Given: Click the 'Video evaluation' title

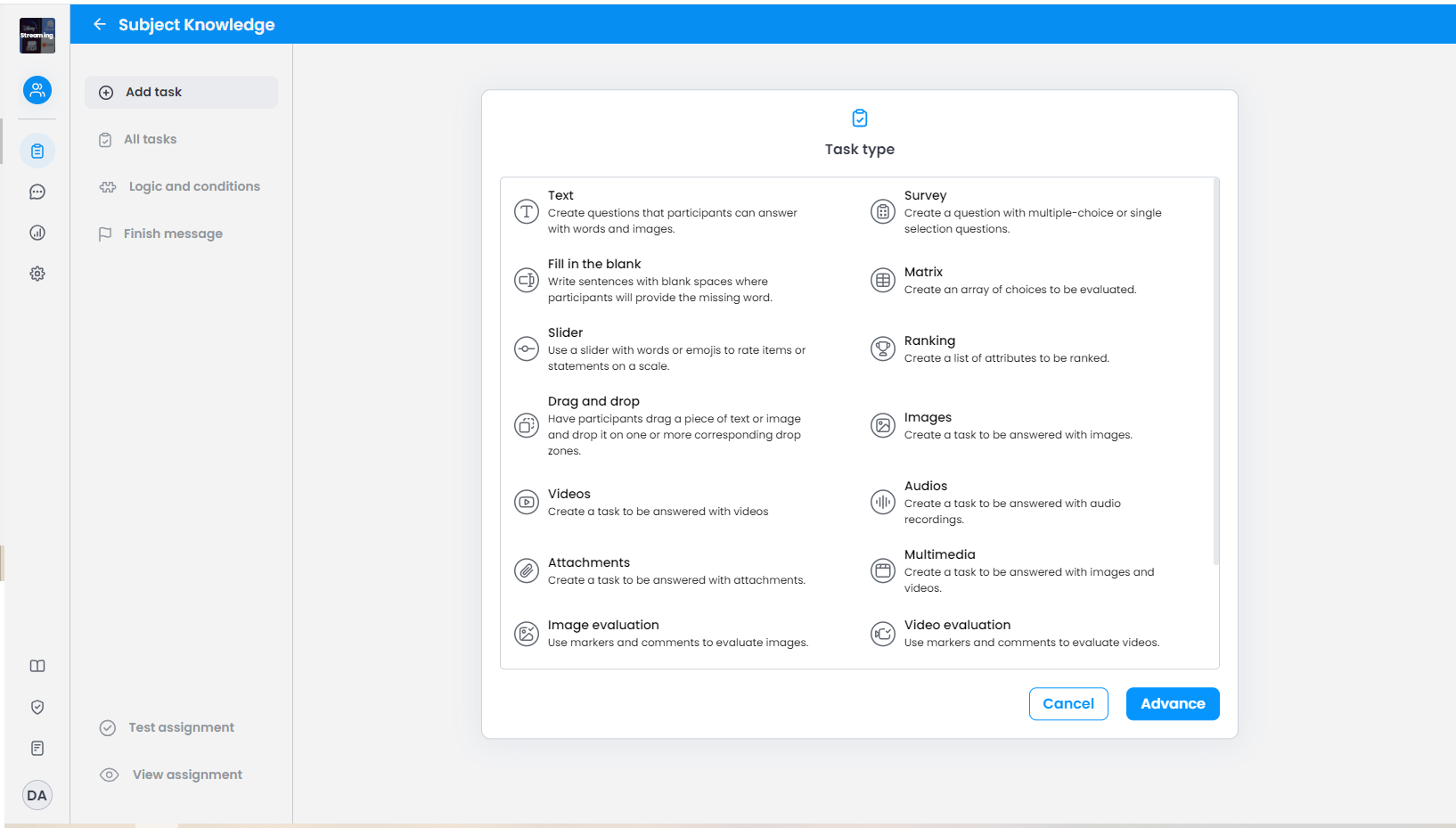Looking at the screenshot, I should (x=957, y=625).
